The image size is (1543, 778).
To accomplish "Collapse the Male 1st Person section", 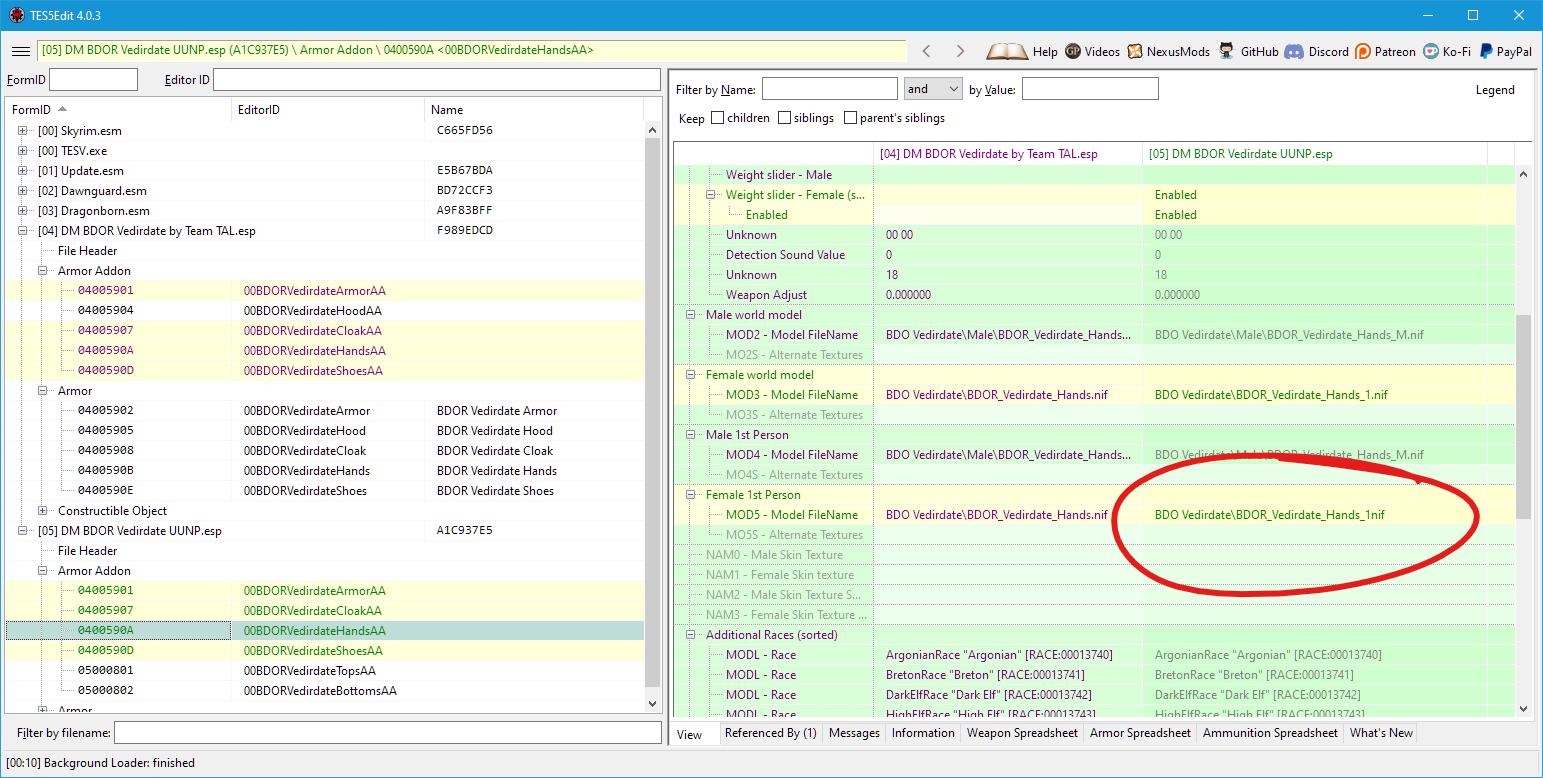I will tap(691, 435).
